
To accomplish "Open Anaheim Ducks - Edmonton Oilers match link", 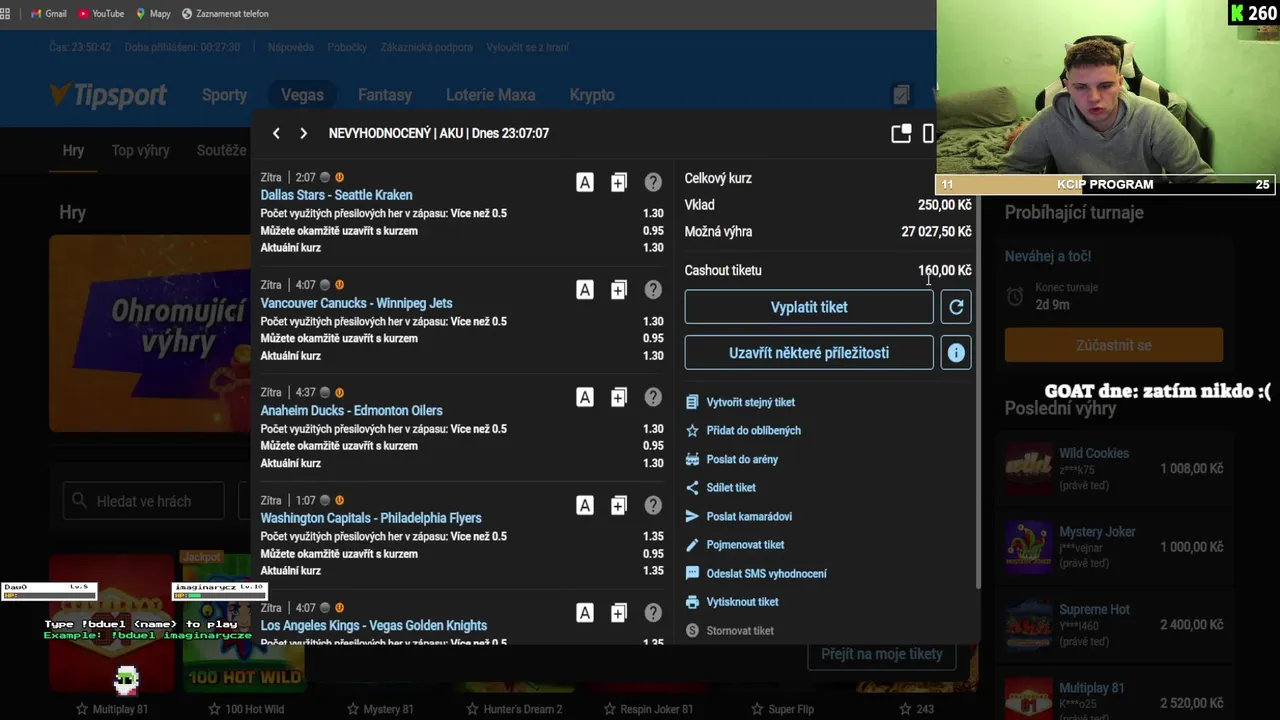I will (351, 410).
